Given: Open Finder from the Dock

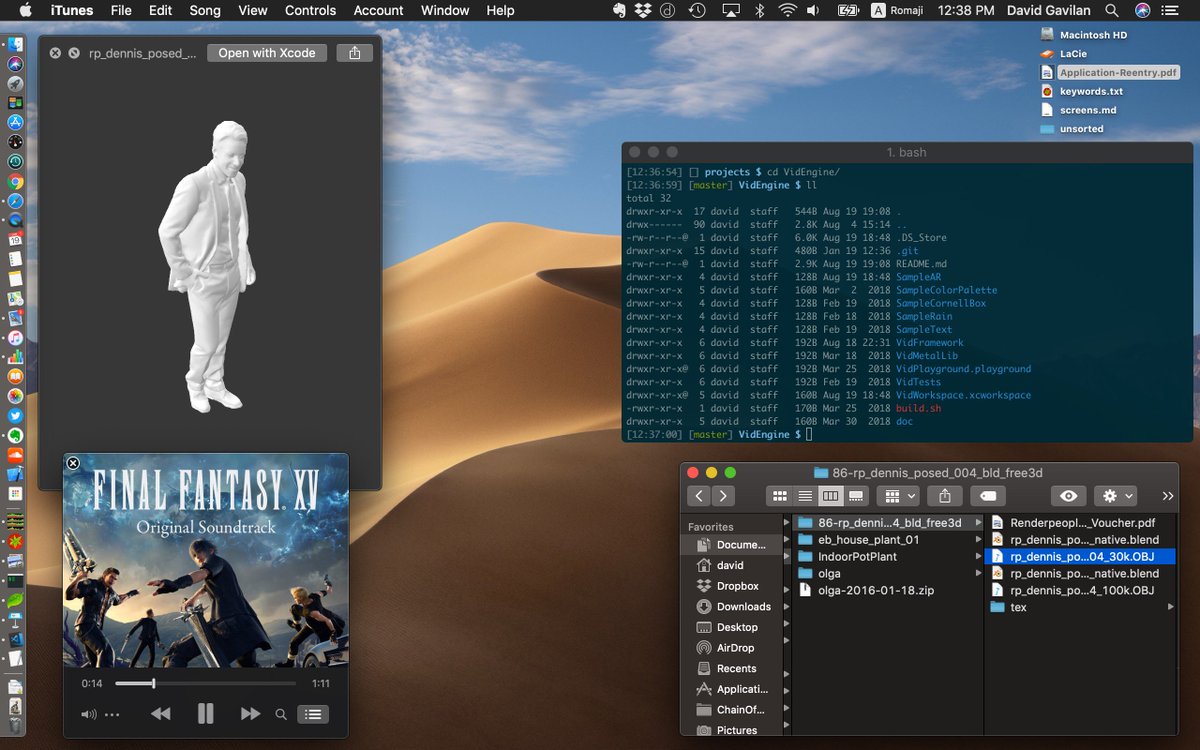Looking at the screenshot, I should click(15, 45).
